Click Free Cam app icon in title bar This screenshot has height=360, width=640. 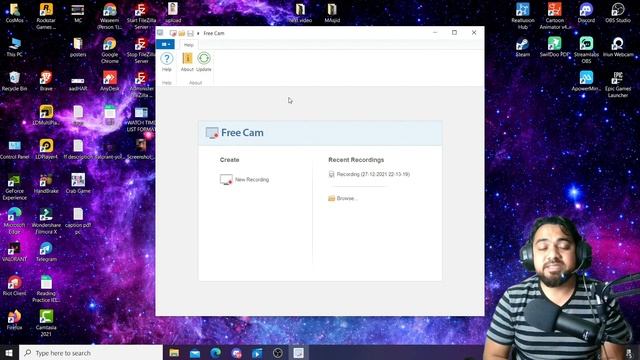click(160, 33)
